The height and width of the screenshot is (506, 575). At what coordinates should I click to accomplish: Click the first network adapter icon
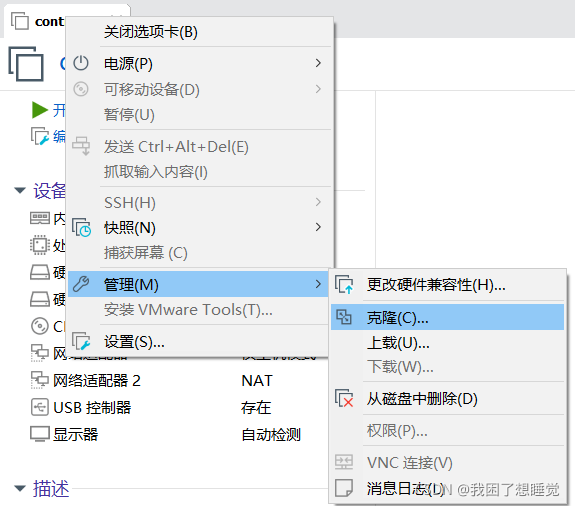tap(40, 353)
